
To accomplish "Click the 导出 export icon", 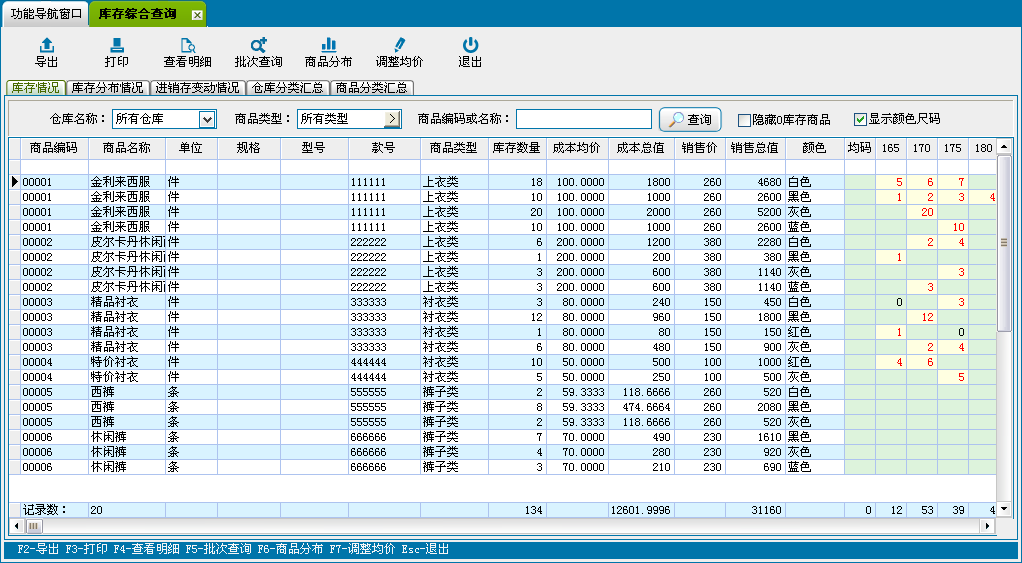I will click(46, 45).
